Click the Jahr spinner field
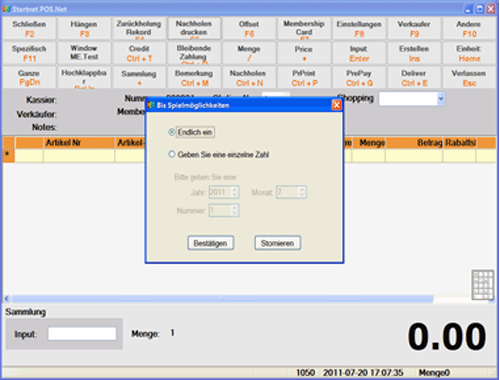 click(224, 192)
